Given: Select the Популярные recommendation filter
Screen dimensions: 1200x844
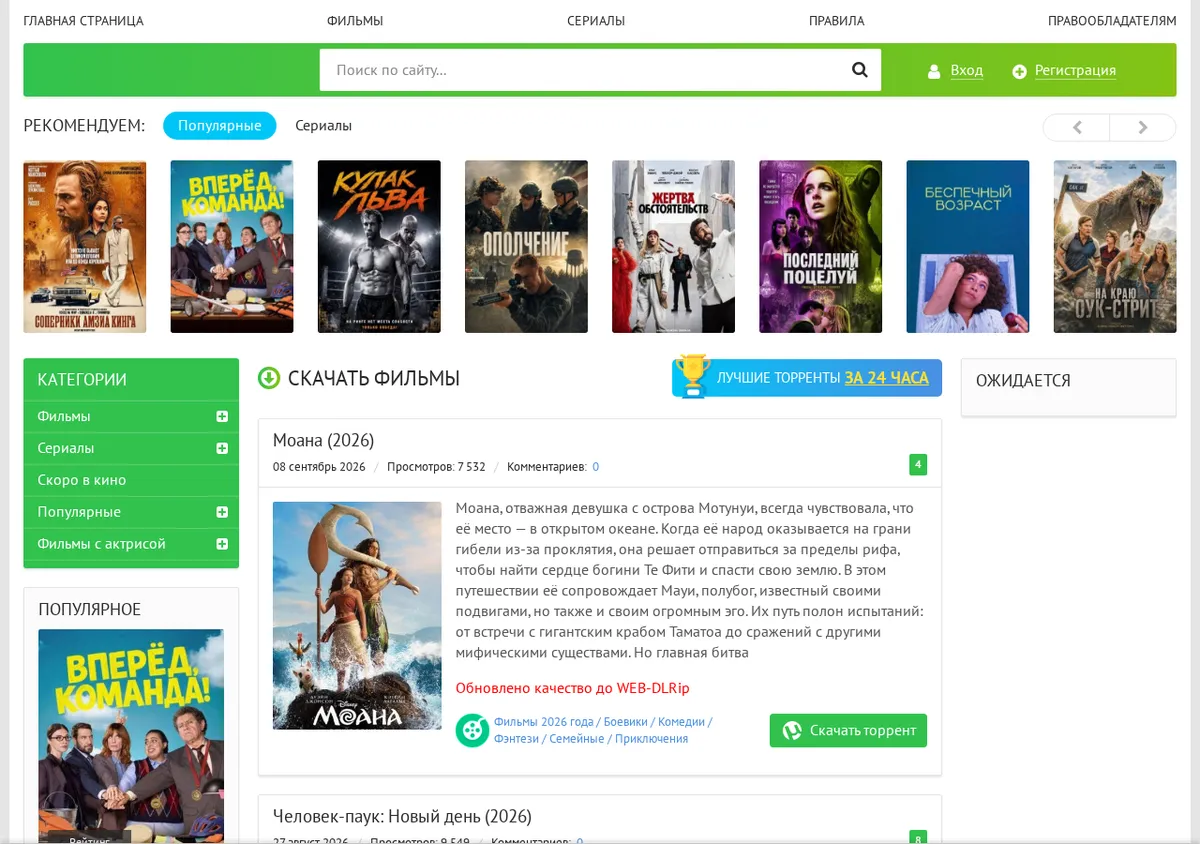Looking at the screenshot, I should click(220, 126).
